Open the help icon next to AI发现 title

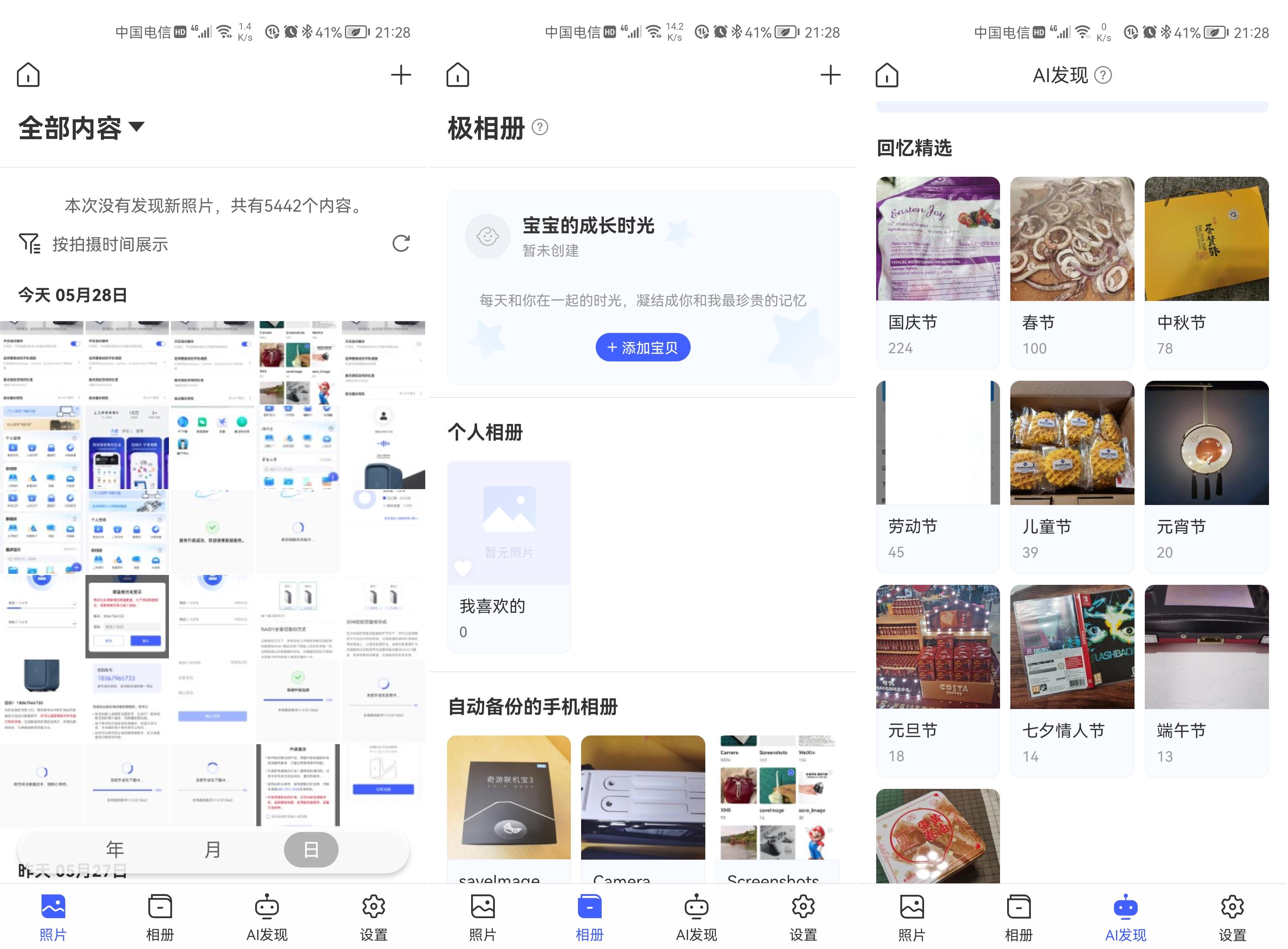(x=1103, y=75)
